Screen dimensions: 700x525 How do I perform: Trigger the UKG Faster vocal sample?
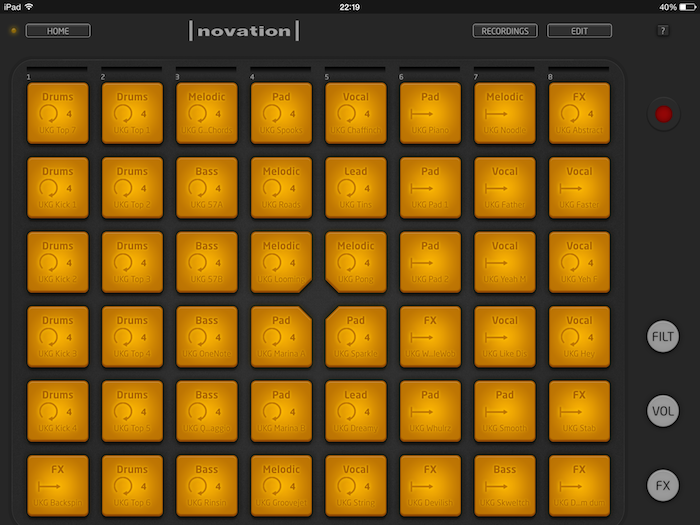tap(579, 188)
